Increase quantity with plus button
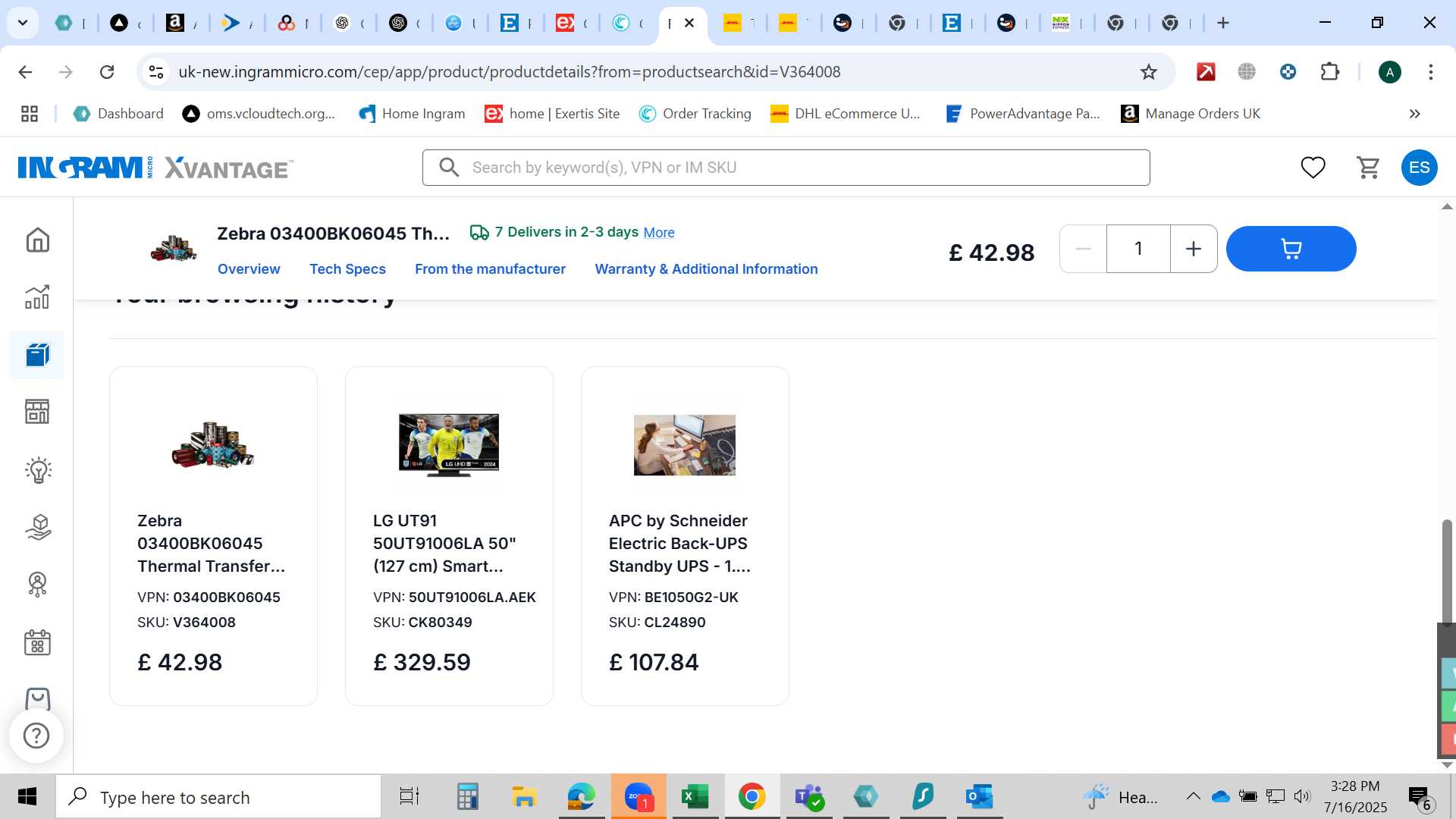 click(x=1194, y=249)
